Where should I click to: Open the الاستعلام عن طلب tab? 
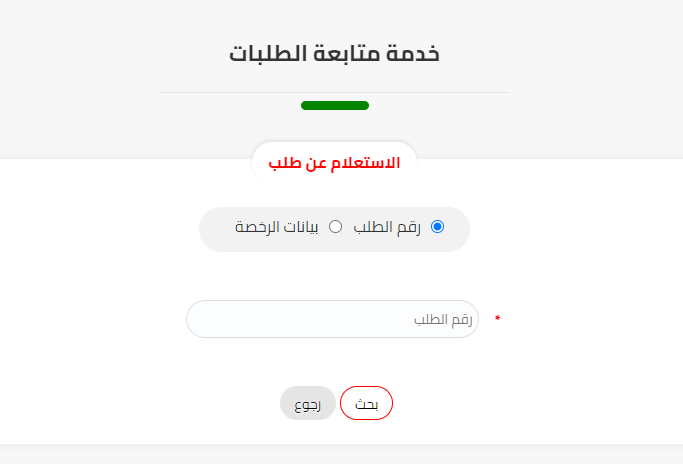tap(334, 162)
